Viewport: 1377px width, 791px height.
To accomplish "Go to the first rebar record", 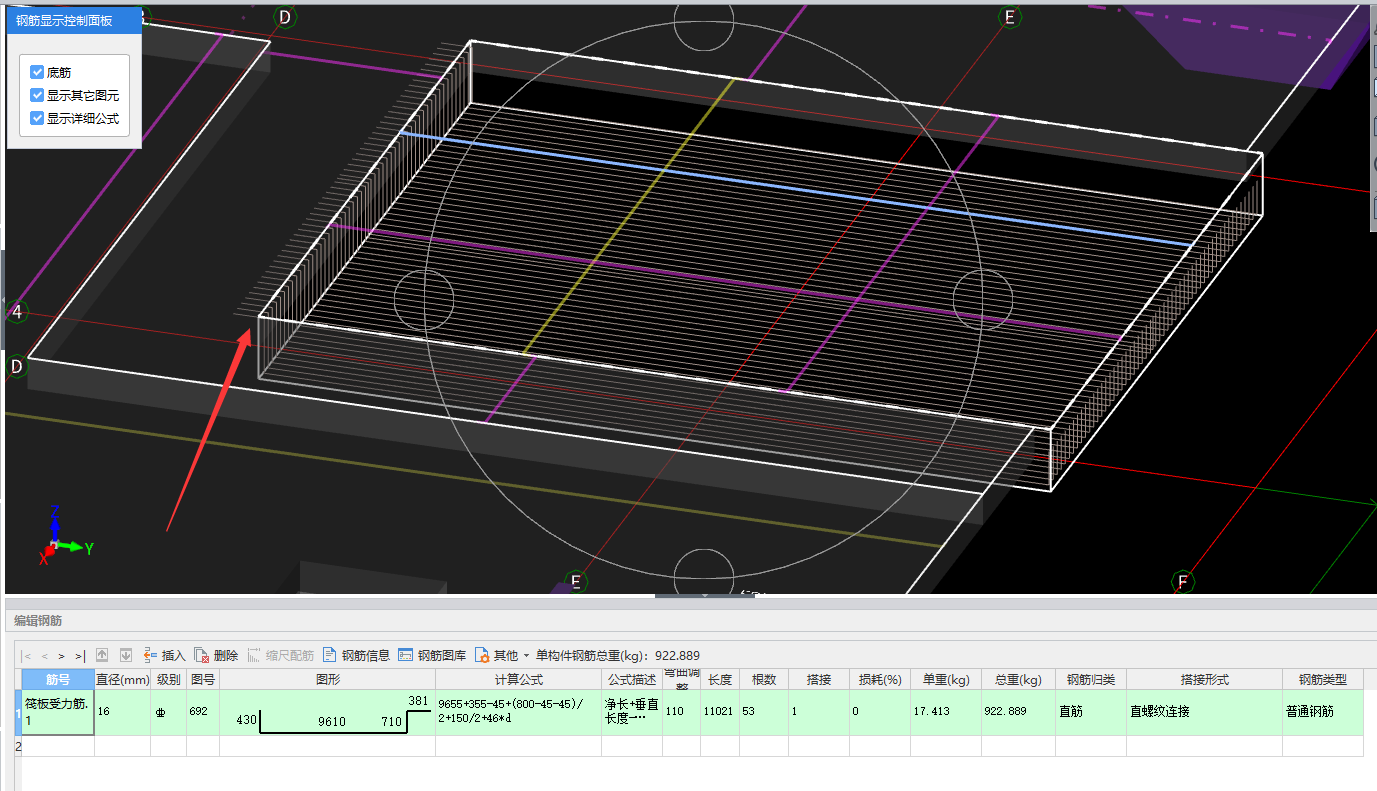I will pyautogui.click(x=27, y=656).
